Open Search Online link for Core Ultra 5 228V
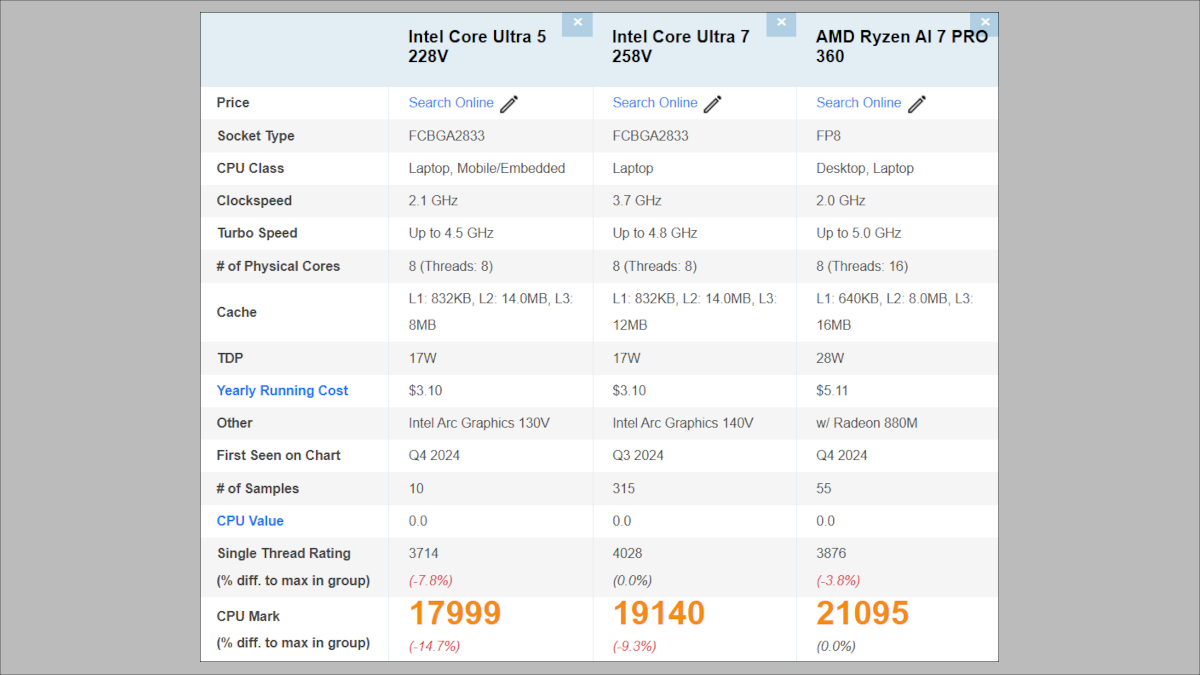1200x675 pixels. (x=451, y=103)
